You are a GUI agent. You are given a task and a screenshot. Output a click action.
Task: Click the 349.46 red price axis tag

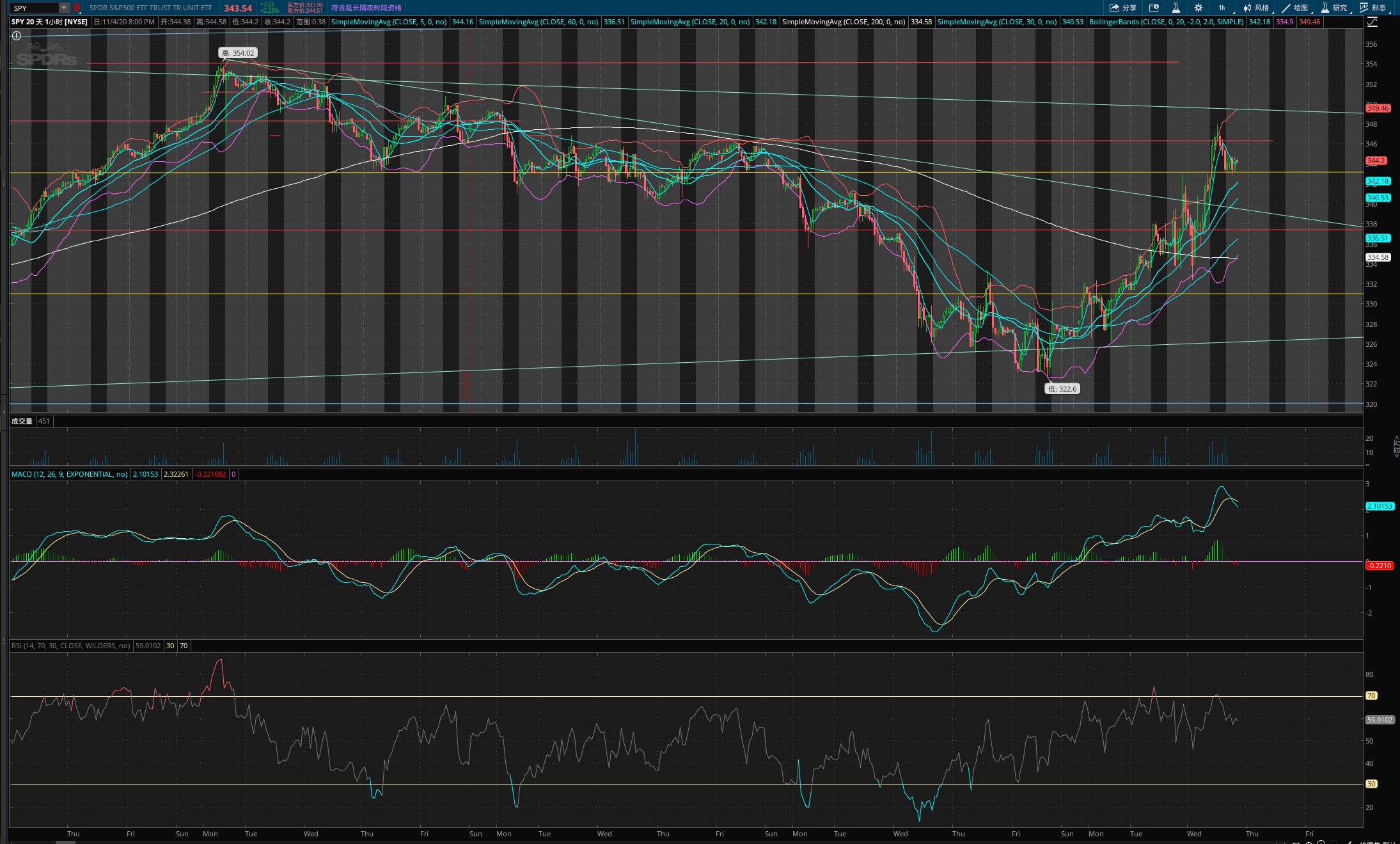pos(1378,108)
